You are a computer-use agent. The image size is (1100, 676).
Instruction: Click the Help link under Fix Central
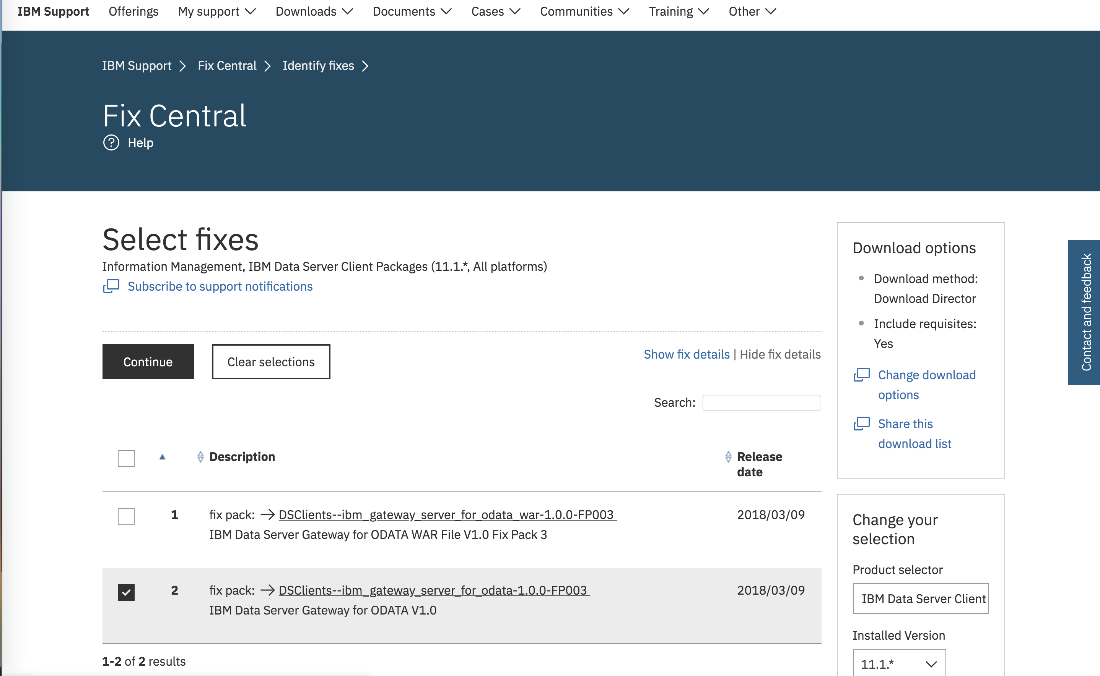(x=140, y=143)
